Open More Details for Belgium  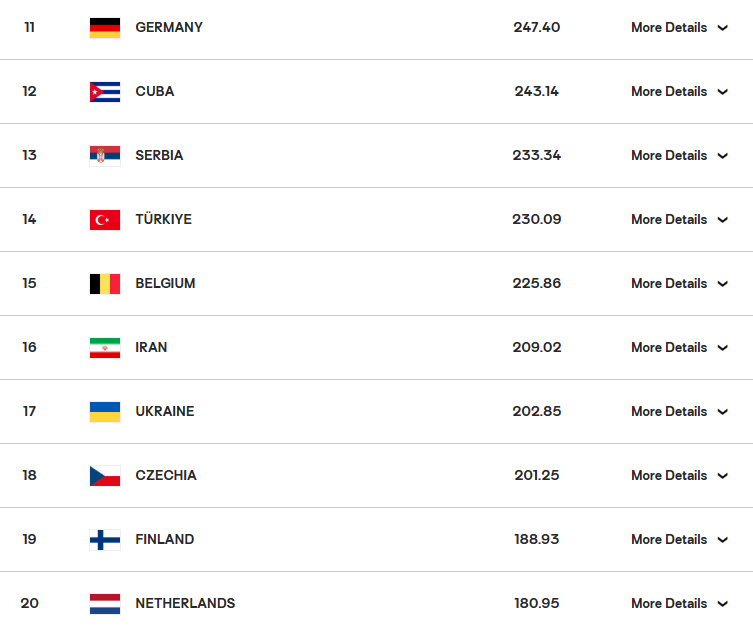point(669,284)
